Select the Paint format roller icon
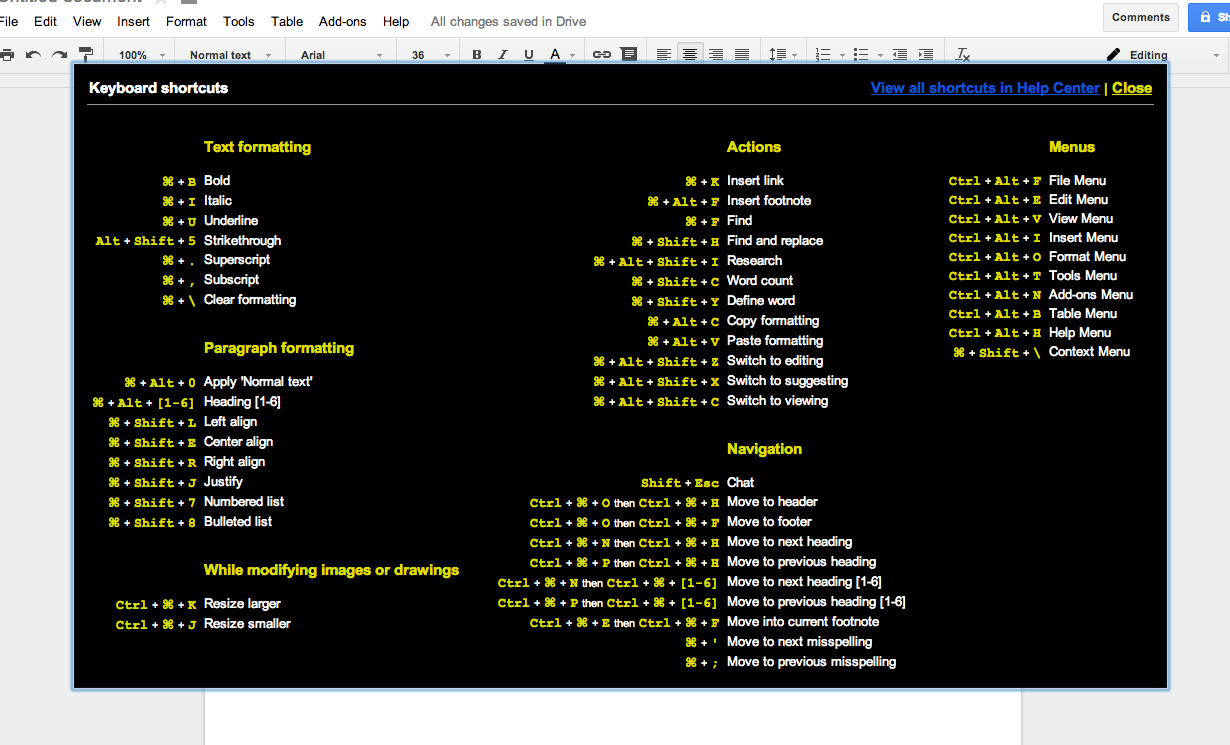 click(86, 55)
